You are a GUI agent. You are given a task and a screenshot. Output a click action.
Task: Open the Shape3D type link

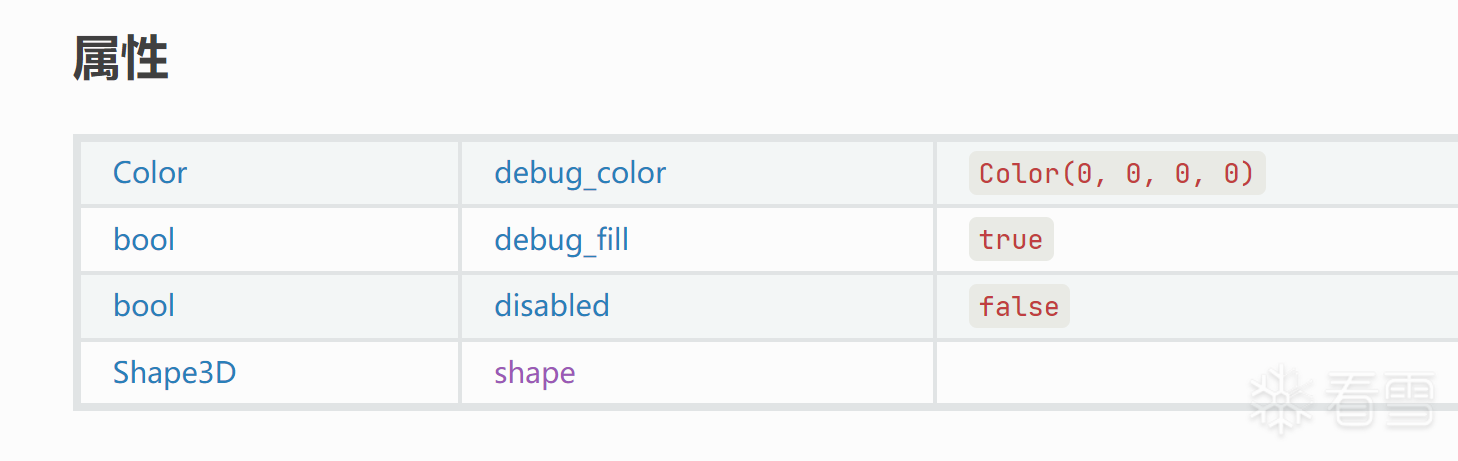tap(174, 373)
